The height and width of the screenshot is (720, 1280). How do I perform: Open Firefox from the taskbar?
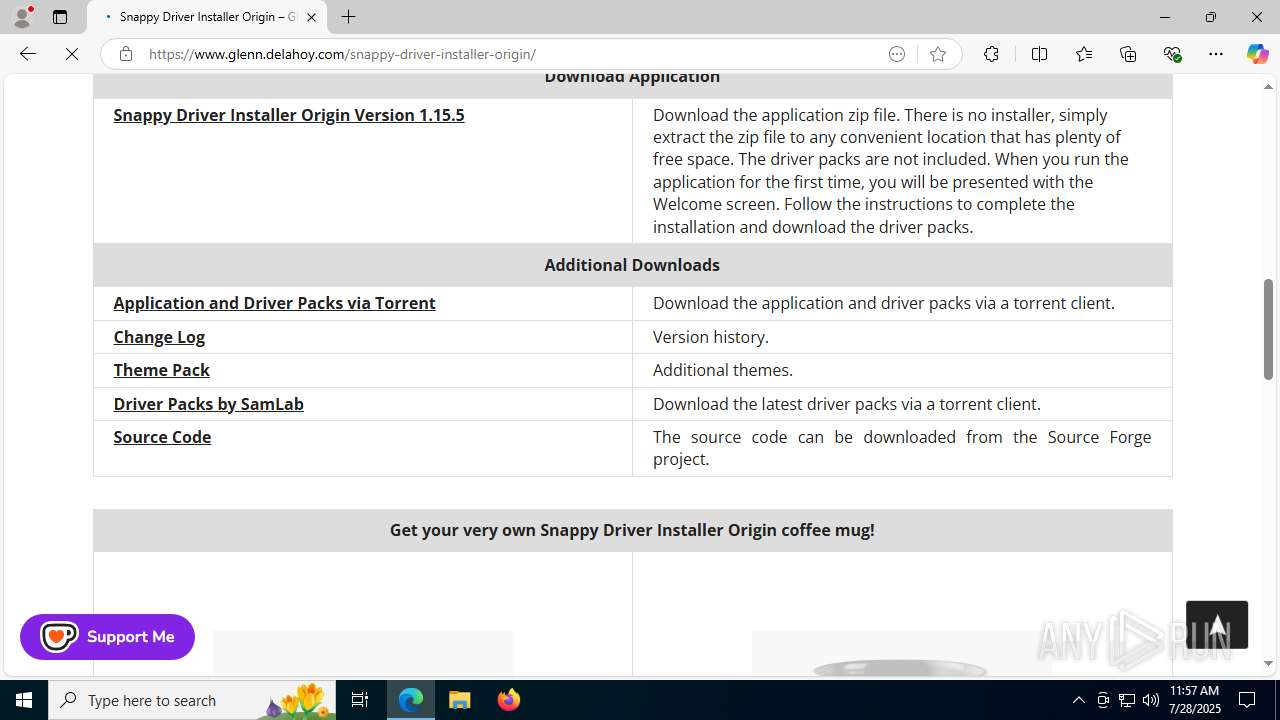509,700
